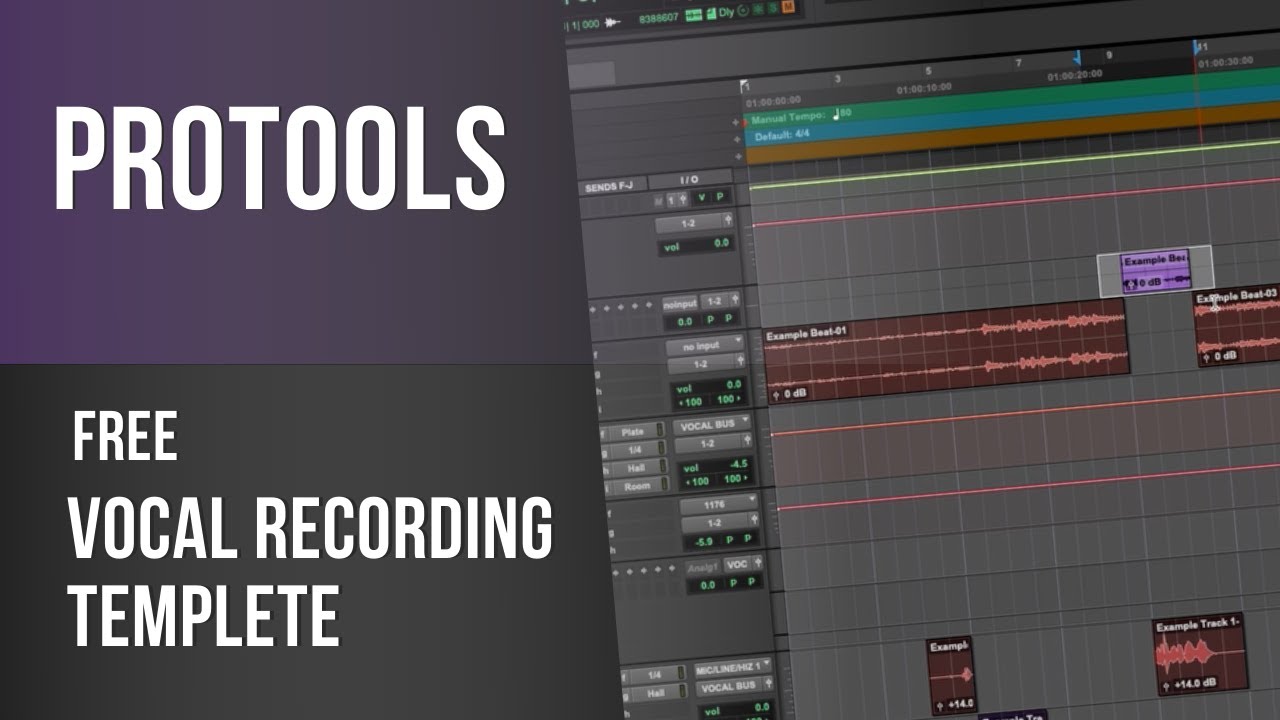Image resolution: width=1280 pixels, height=720 pixels.
Task: Open the I/O column header
Action: (690, 181)
